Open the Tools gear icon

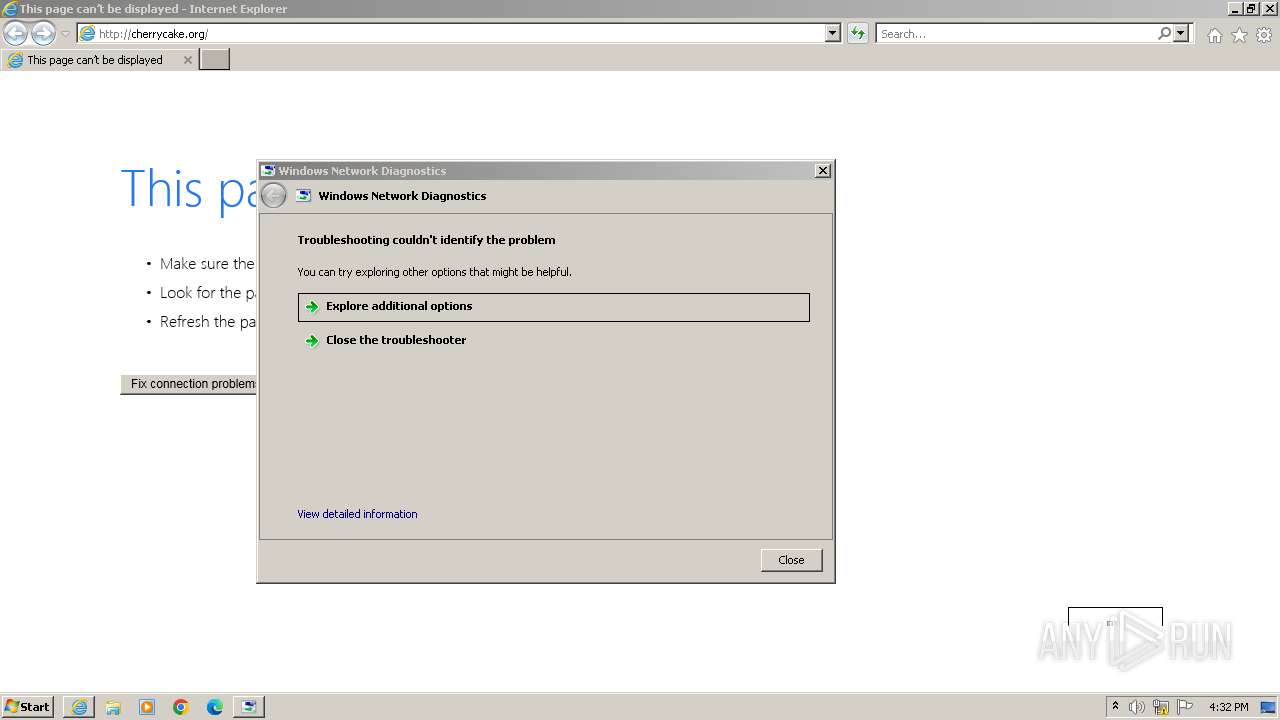pos(1264,35)
